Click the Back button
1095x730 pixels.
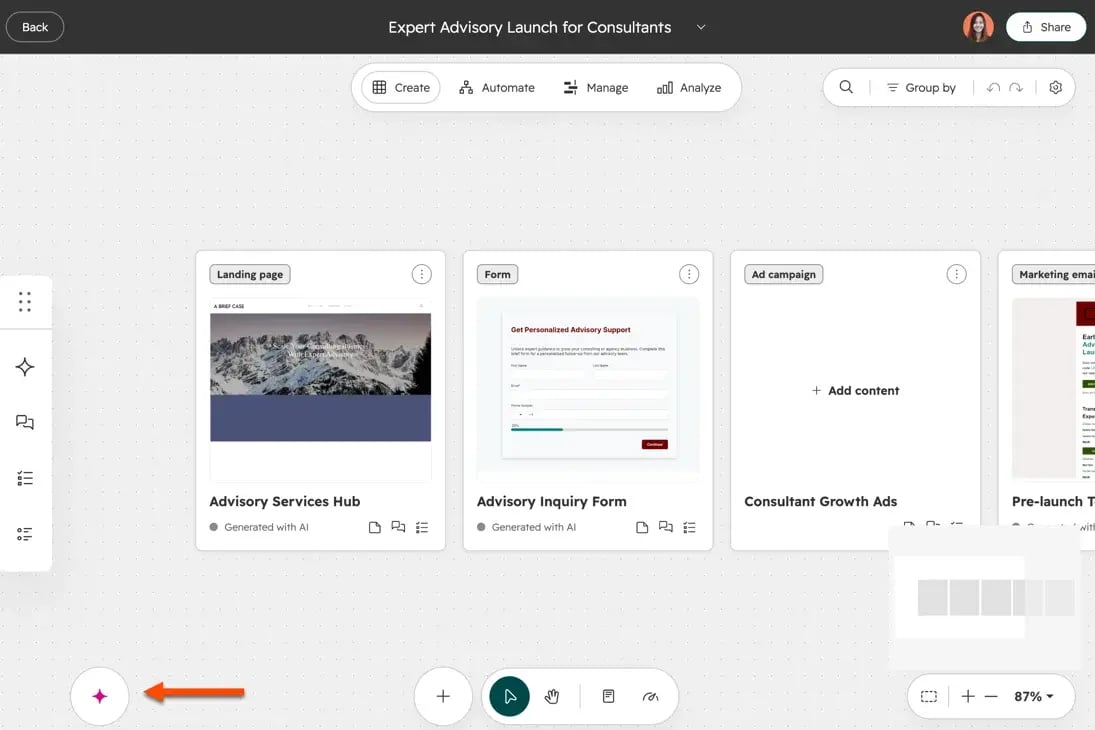(35, 27)
